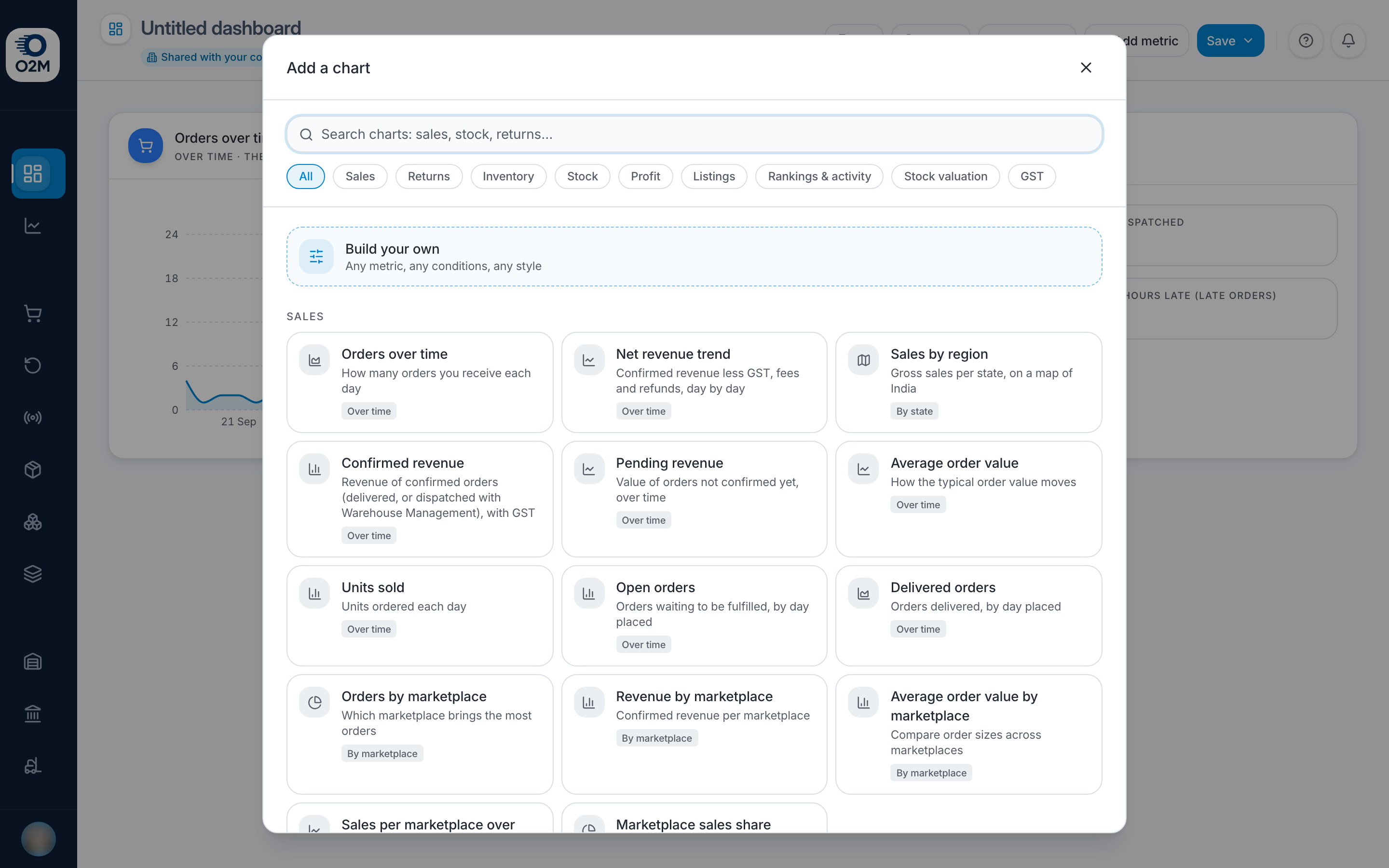Open the Save dropdown button
Viewport: 1389px width, 868px height.
click(x=1230, y=41)
